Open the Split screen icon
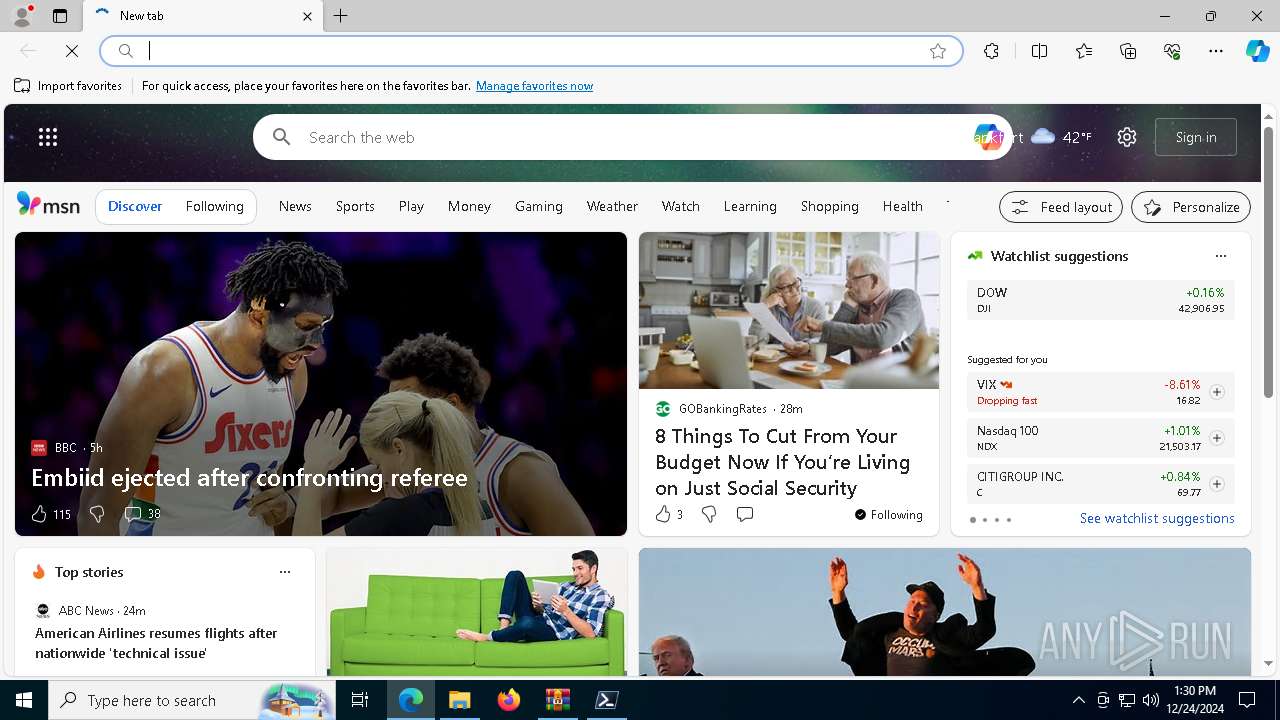Screen dimensions: 1280x720 pyautogui.click(x=1039, y=51)
